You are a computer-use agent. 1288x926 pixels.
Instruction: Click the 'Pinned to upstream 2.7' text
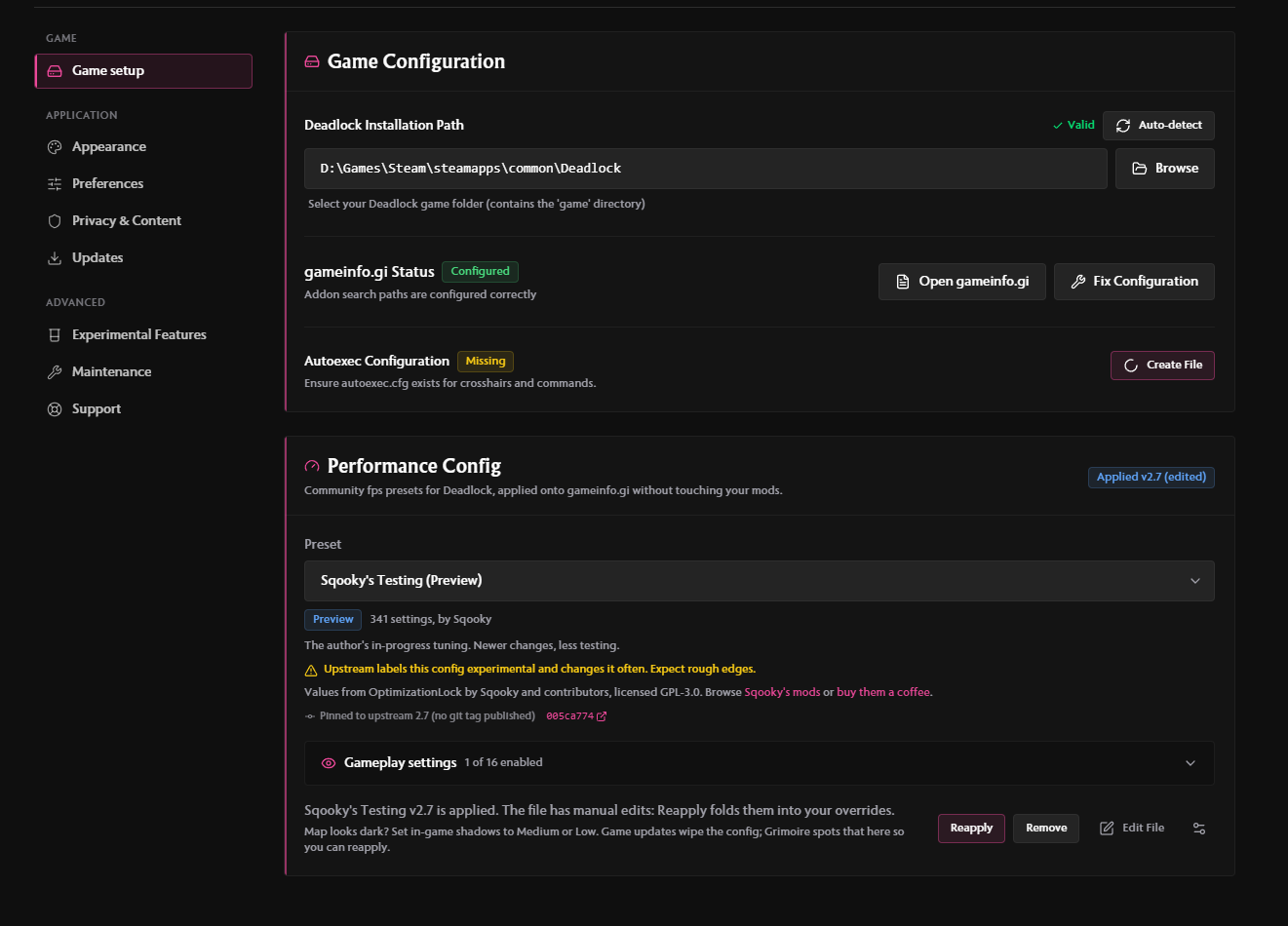tap(427, 716)
